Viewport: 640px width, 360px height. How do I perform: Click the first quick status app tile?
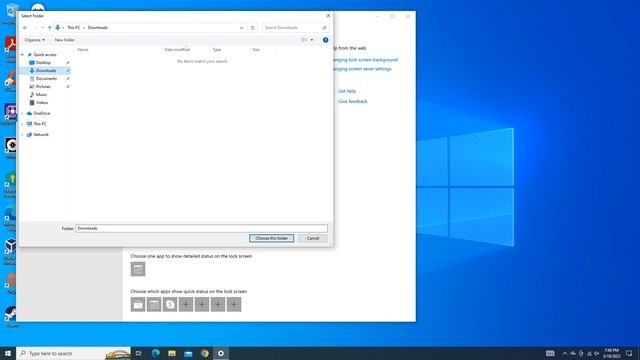[x=138, y=304]
